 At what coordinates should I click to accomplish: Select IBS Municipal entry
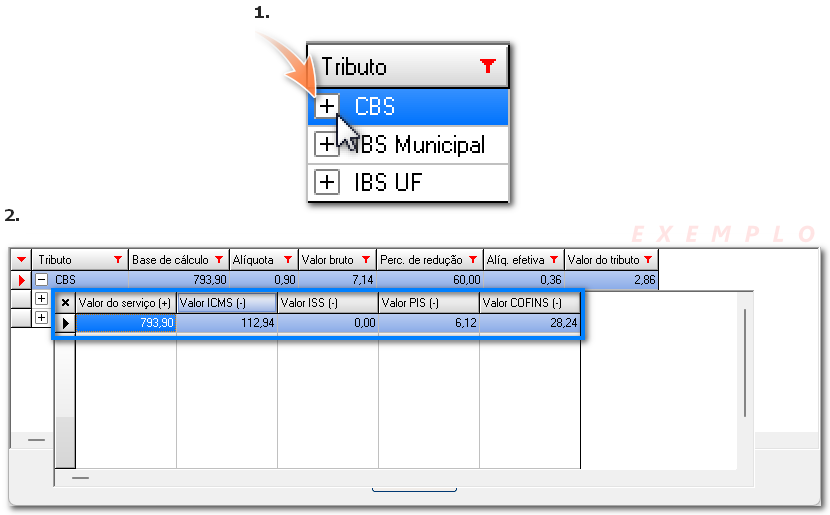coord(408,144)
